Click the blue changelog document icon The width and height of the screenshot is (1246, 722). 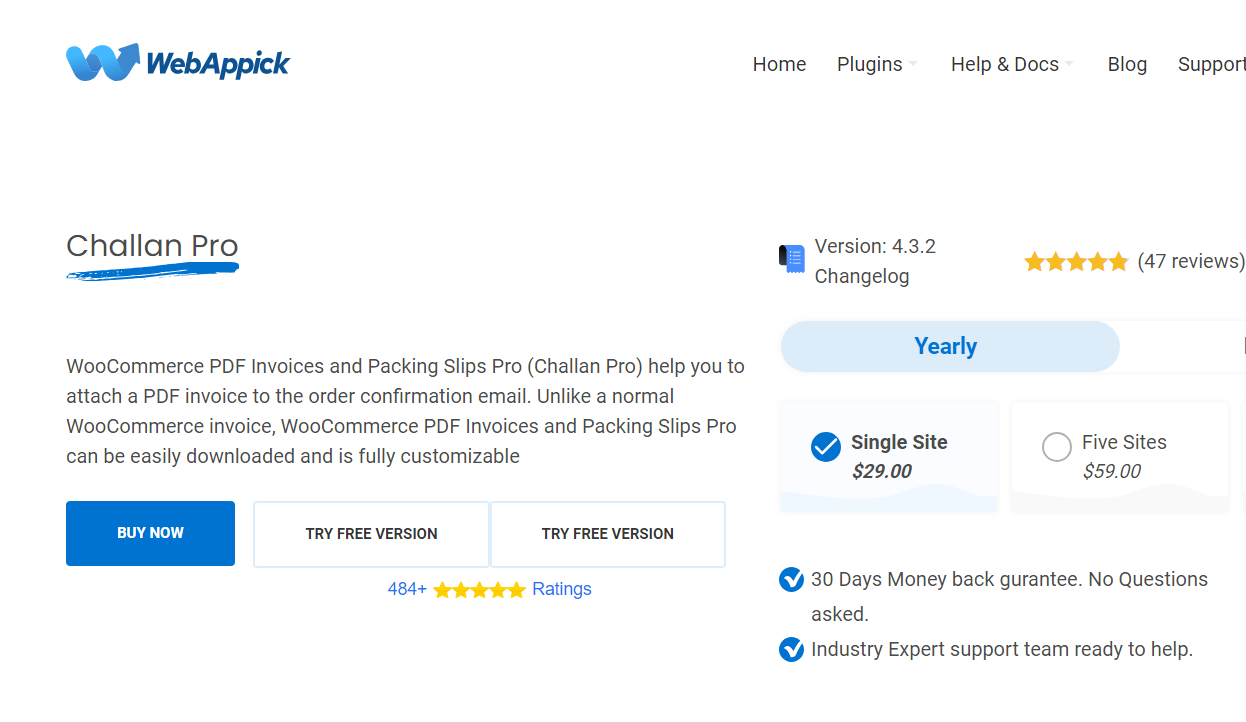792,259
